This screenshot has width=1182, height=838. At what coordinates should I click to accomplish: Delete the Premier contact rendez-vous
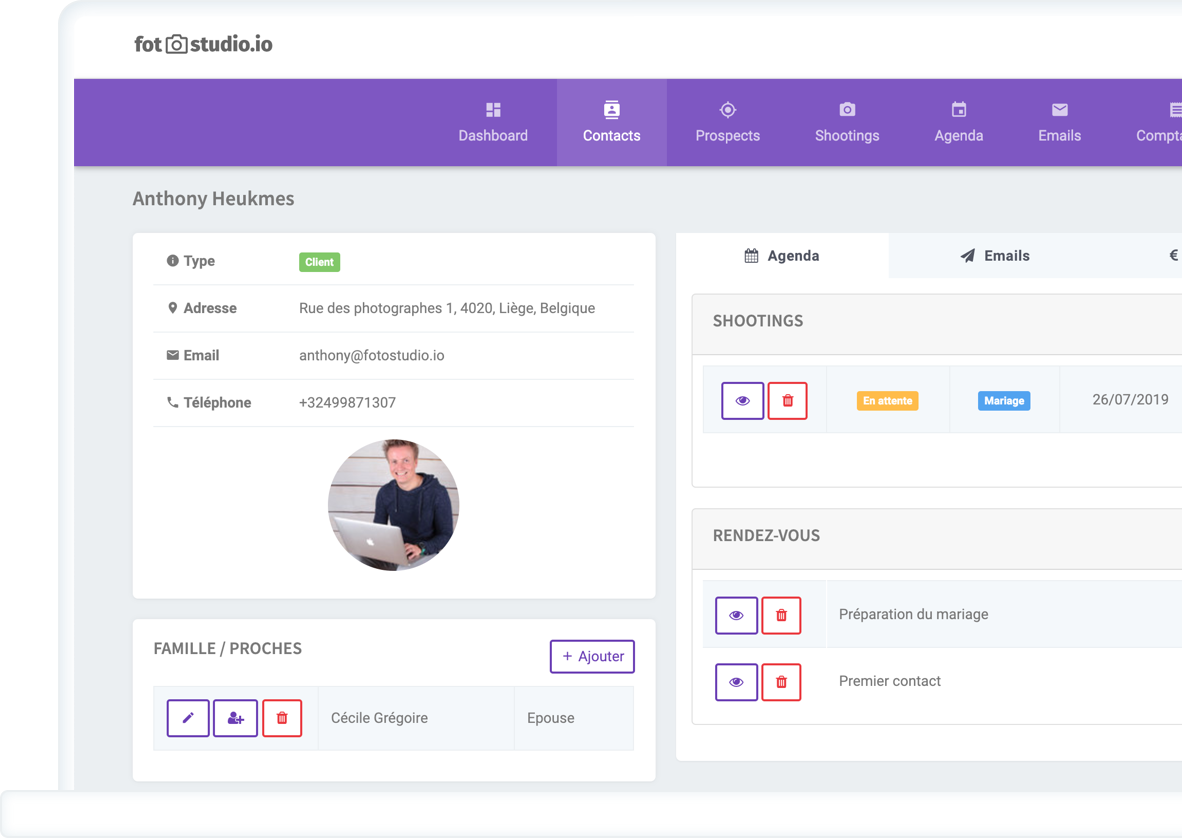tap(781, 682)
